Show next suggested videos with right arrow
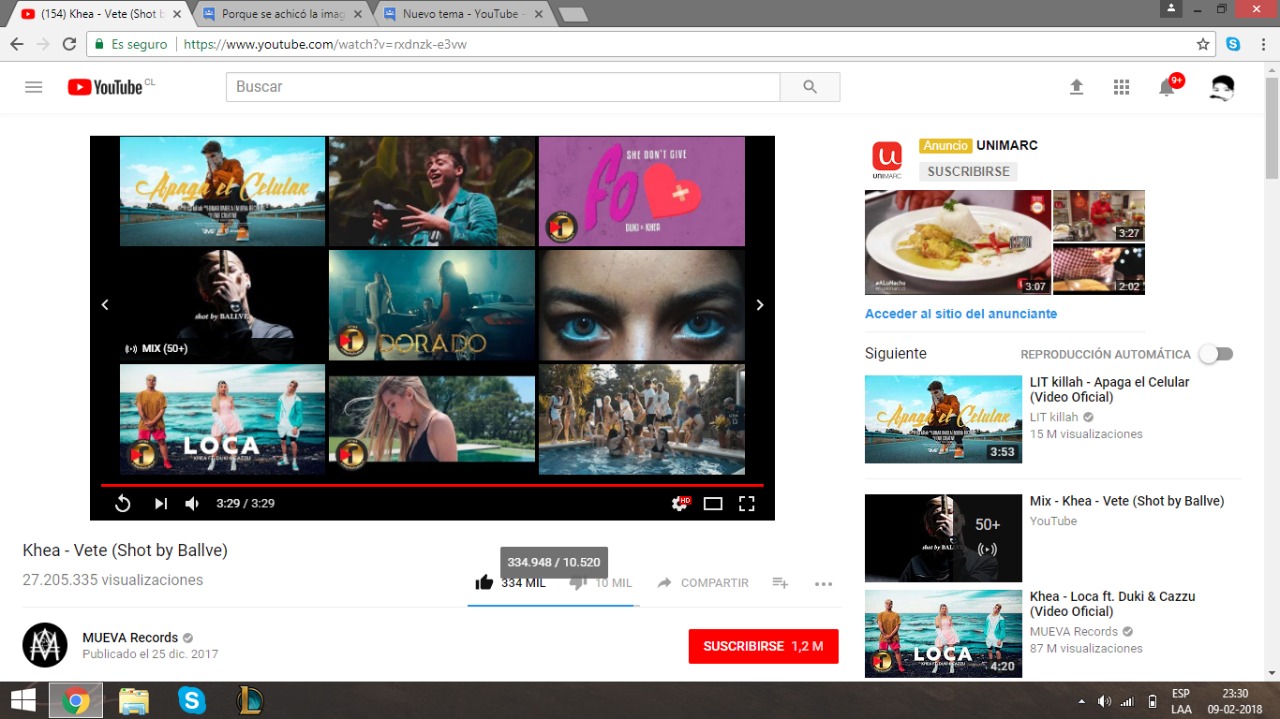 [x=760, y=305]
